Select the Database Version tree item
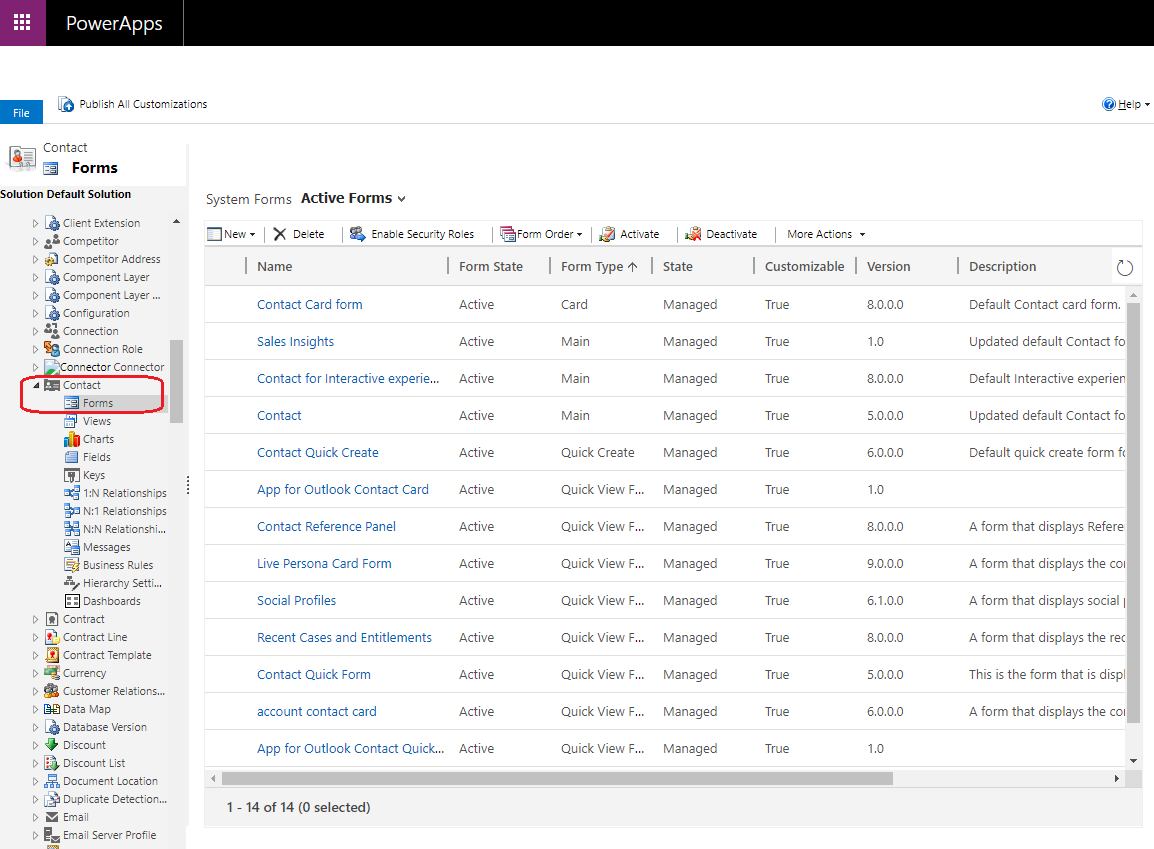Viewport: 1154px width, 849px height. tap(105, 727)
